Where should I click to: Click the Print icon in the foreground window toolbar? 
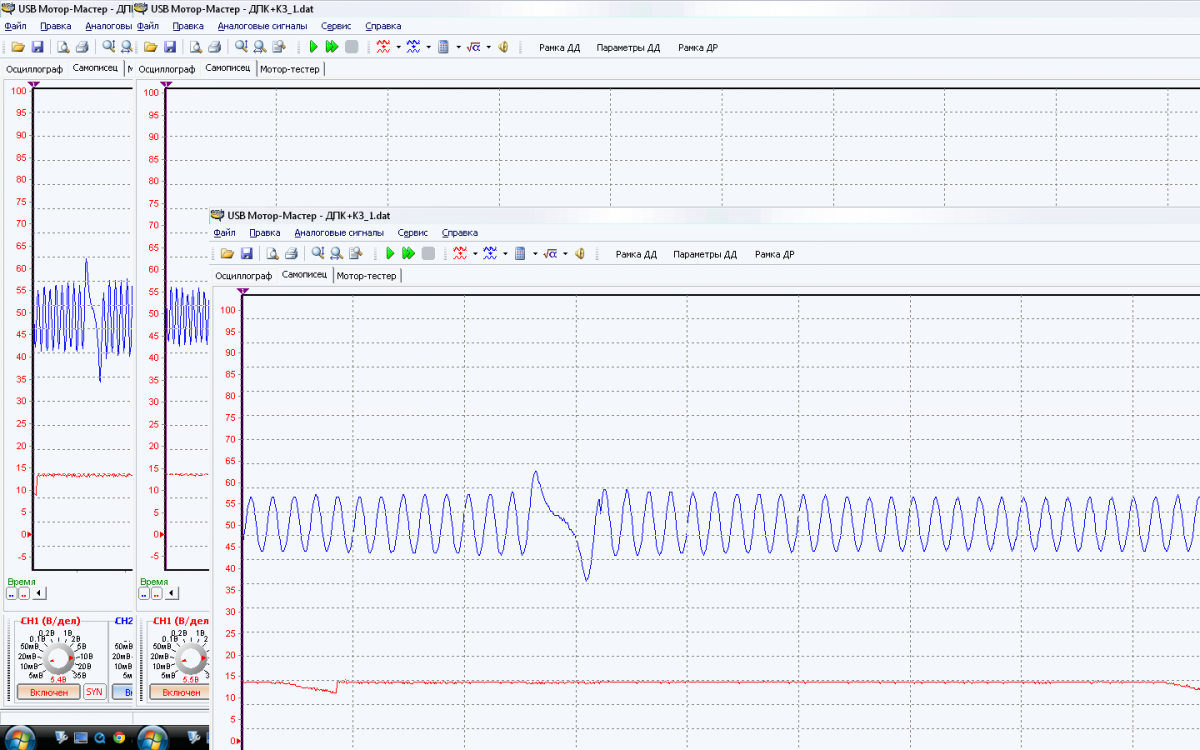tap(291, 254)
